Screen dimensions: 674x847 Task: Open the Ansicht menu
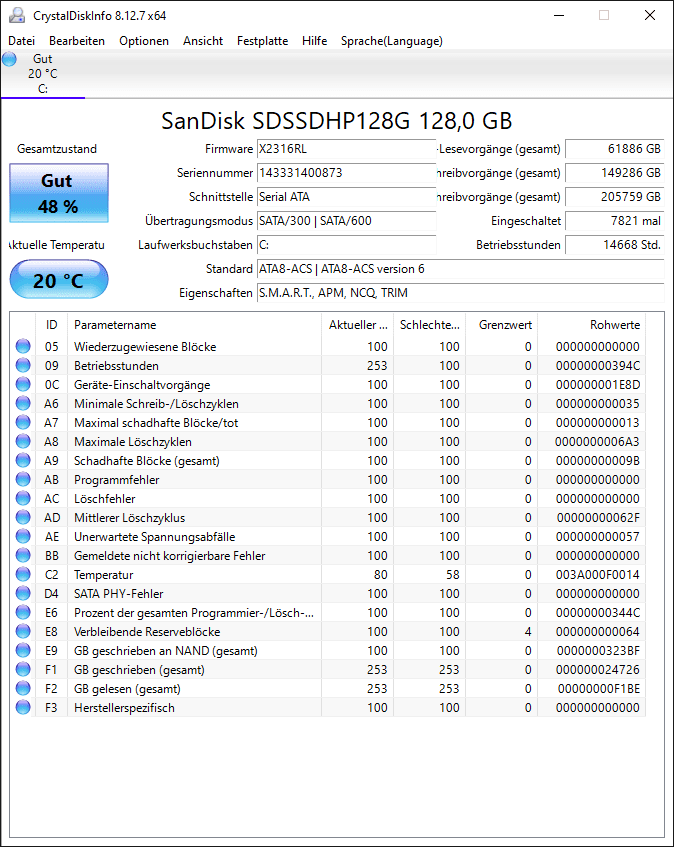(203, 41)
